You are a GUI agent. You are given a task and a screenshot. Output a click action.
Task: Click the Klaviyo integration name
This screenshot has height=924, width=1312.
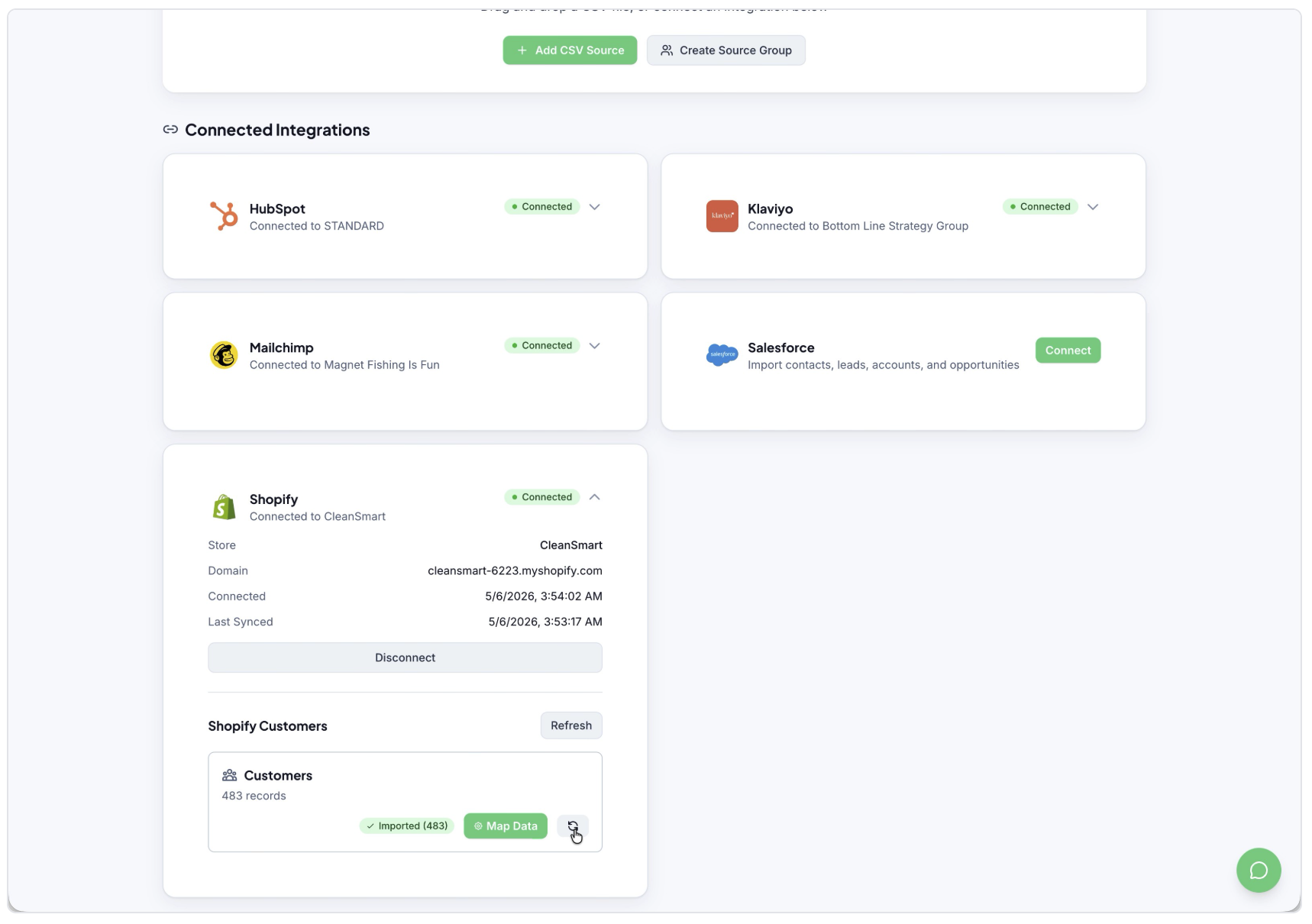(x=770, y=209)
